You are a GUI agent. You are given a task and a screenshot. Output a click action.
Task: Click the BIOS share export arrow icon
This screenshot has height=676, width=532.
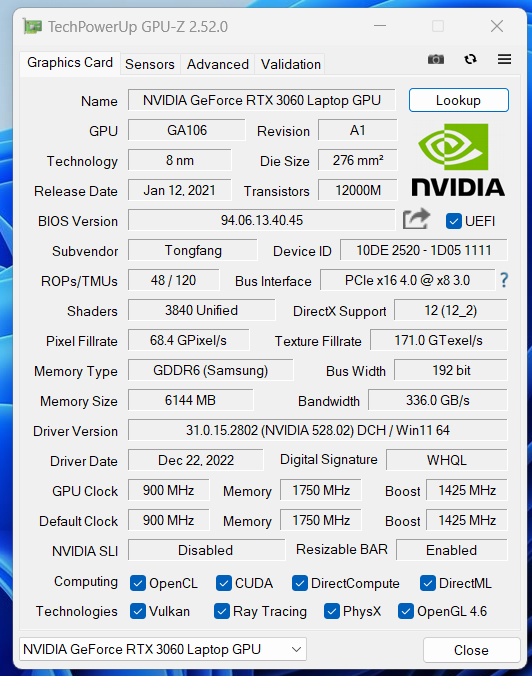pyautogui.click(x=416, y=219)
